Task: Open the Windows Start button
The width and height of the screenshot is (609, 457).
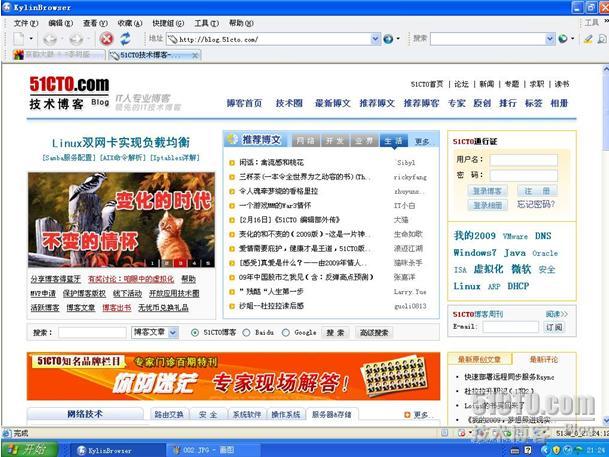Action: 29,450
